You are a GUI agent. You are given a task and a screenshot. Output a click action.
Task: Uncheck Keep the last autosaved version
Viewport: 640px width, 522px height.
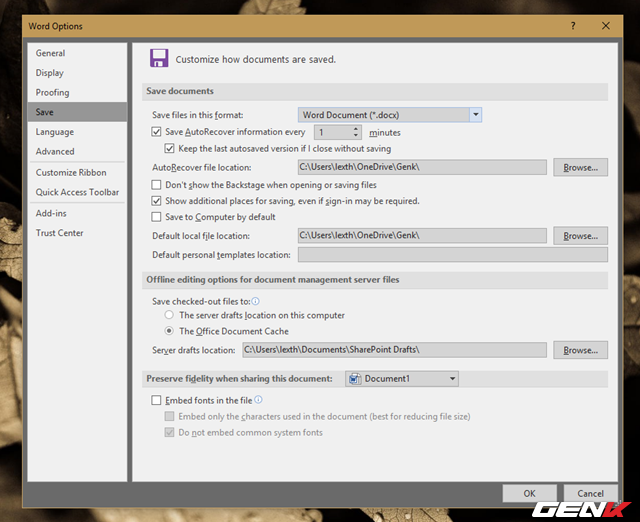[x=169, y=149]
